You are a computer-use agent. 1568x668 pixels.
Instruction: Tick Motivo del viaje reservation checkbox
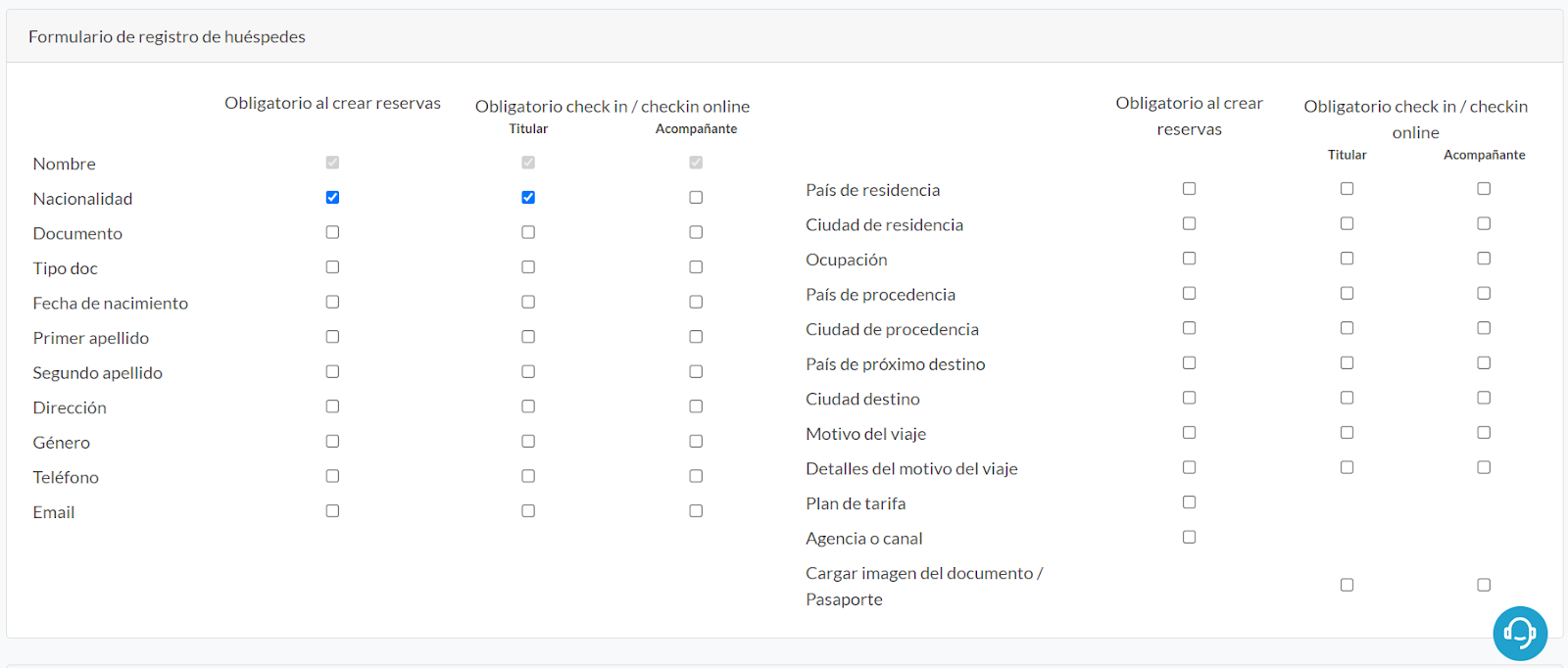point(1189,432)
